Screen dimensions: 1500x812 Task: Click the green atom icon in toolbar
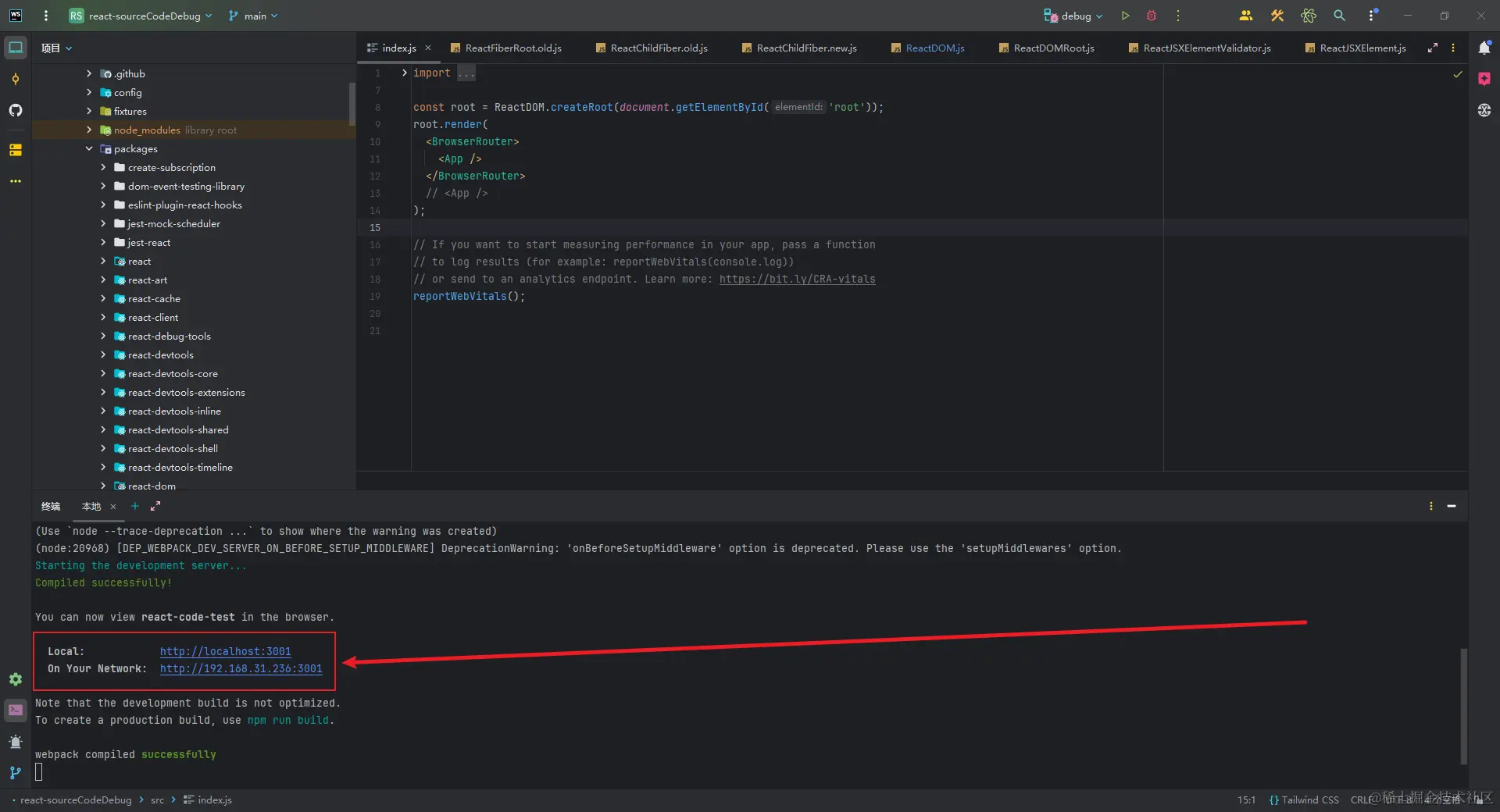1309,16
